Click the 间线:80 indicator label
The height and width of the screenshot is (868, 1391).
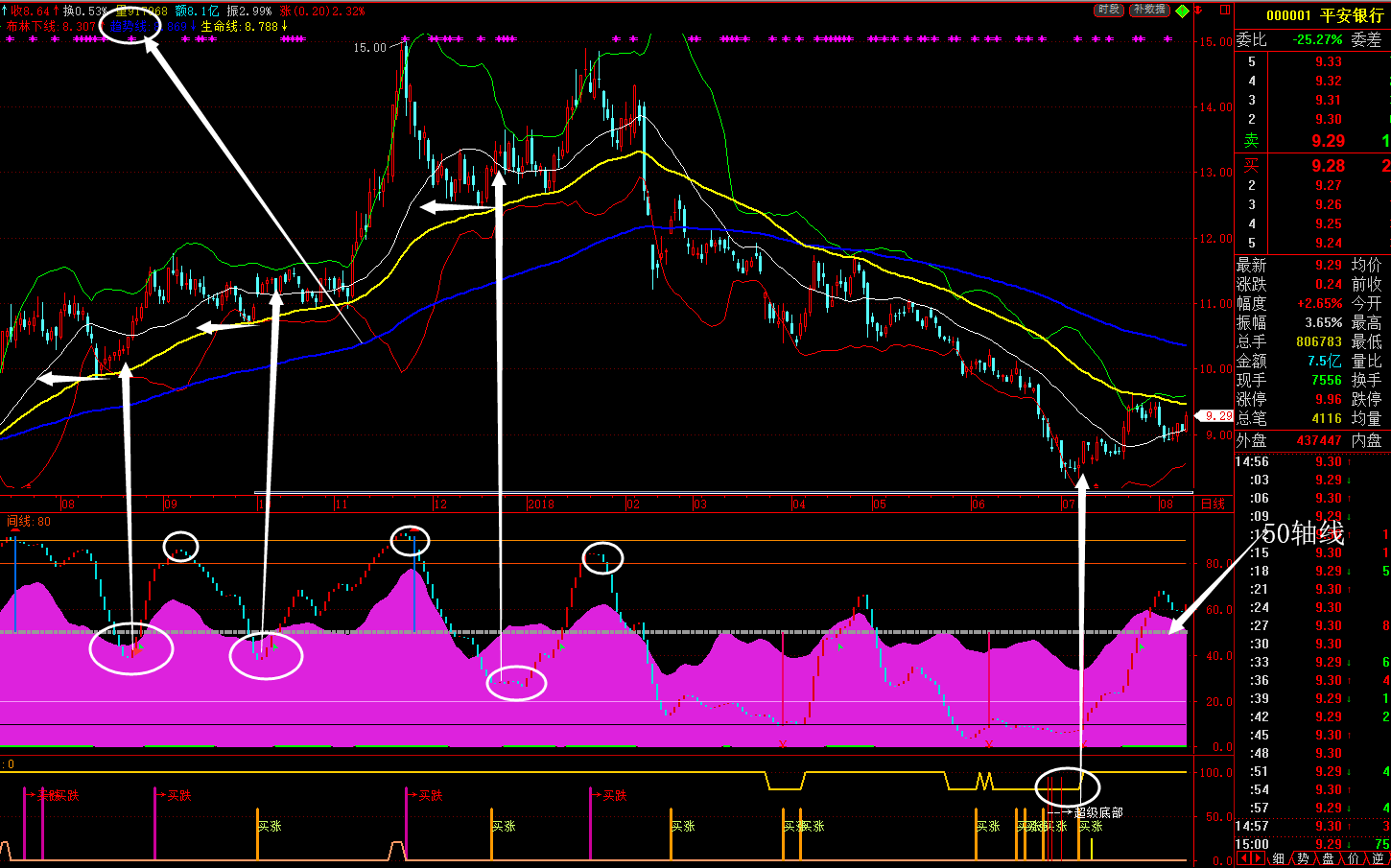click(29, 521)
